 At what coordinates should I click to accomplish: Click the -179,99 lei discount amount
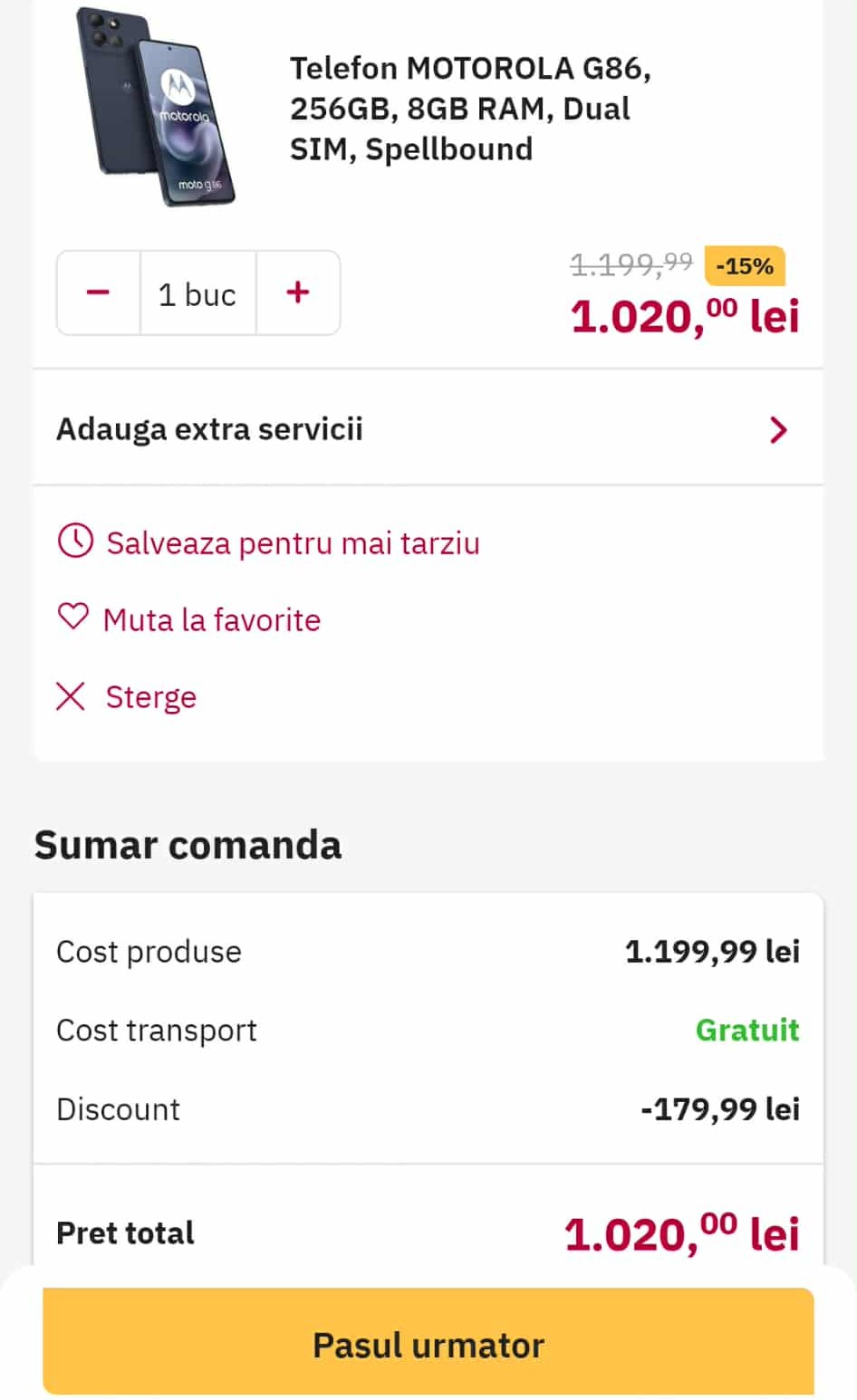(720, 1109)
